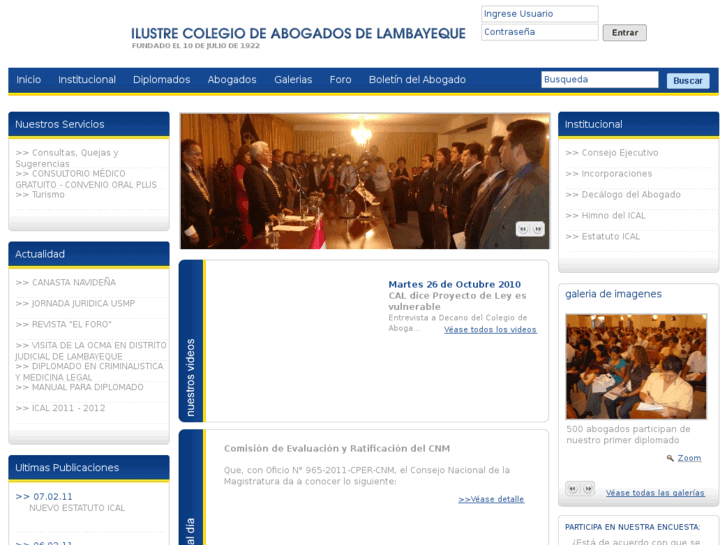This screenshot has height=545, width=727.
Task: Open the Turismo service link
Action: (x=40, y=195)
